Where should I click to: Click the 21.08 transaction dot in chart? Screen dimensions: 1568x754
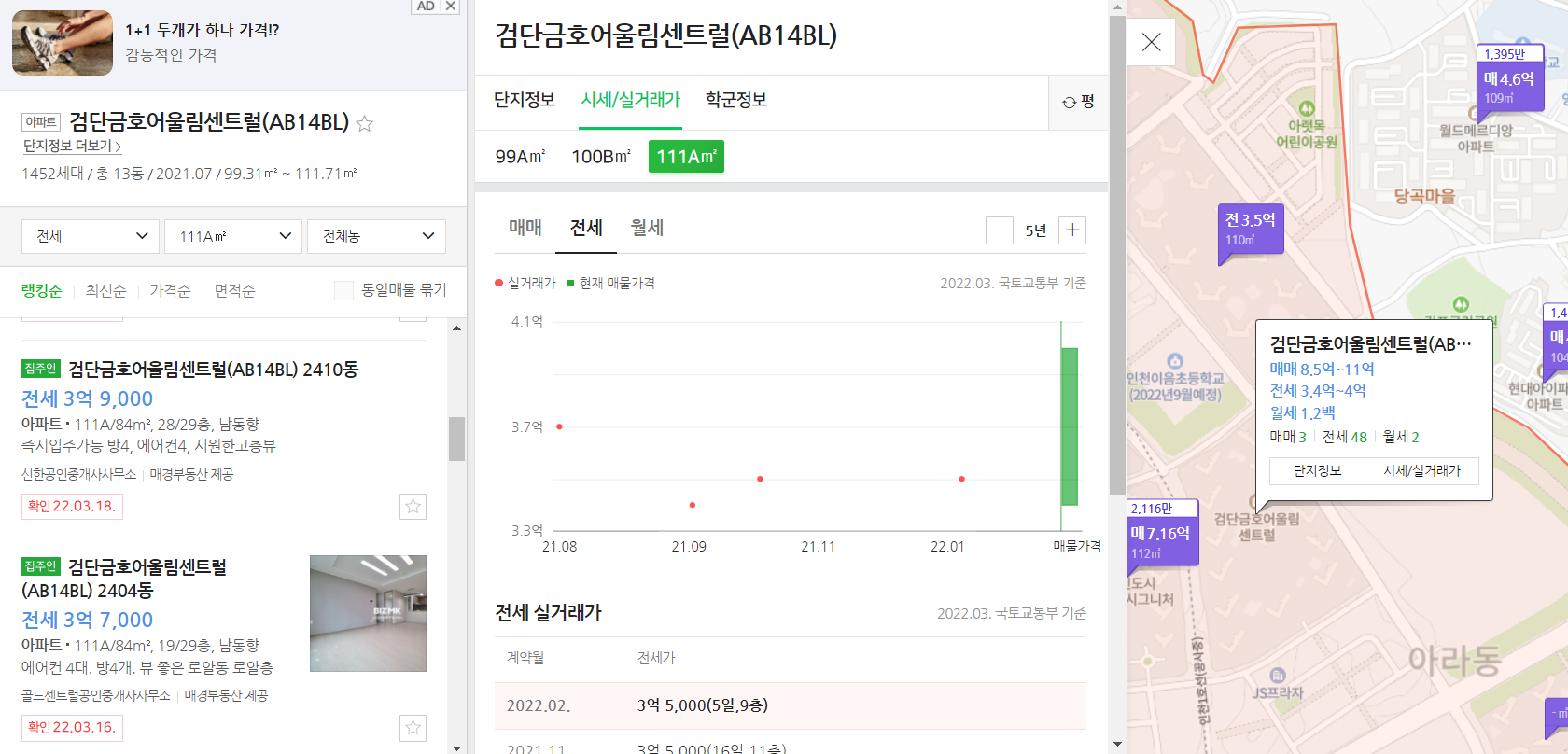[559, 426]
